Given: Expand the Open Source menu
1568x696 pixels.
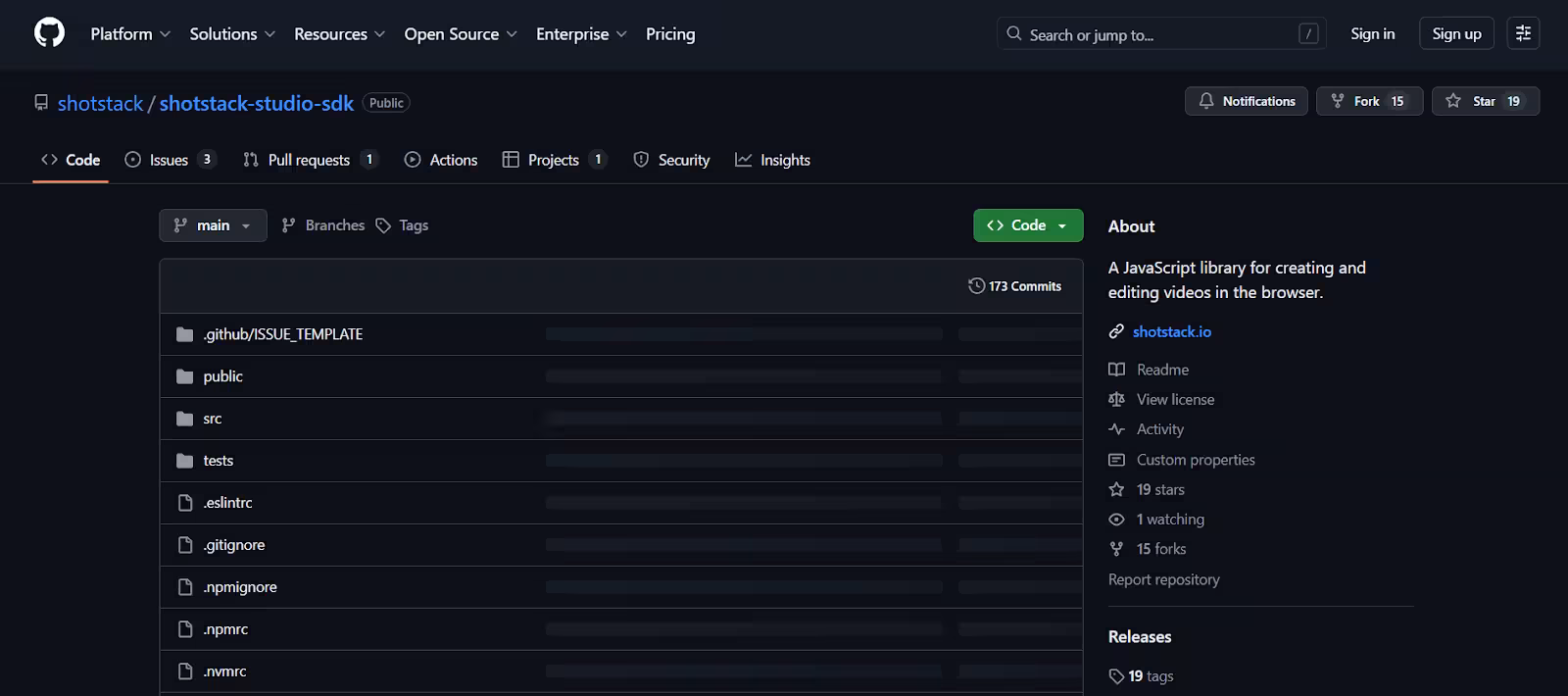Looking at the screenshot, I should tap(461, 33).
